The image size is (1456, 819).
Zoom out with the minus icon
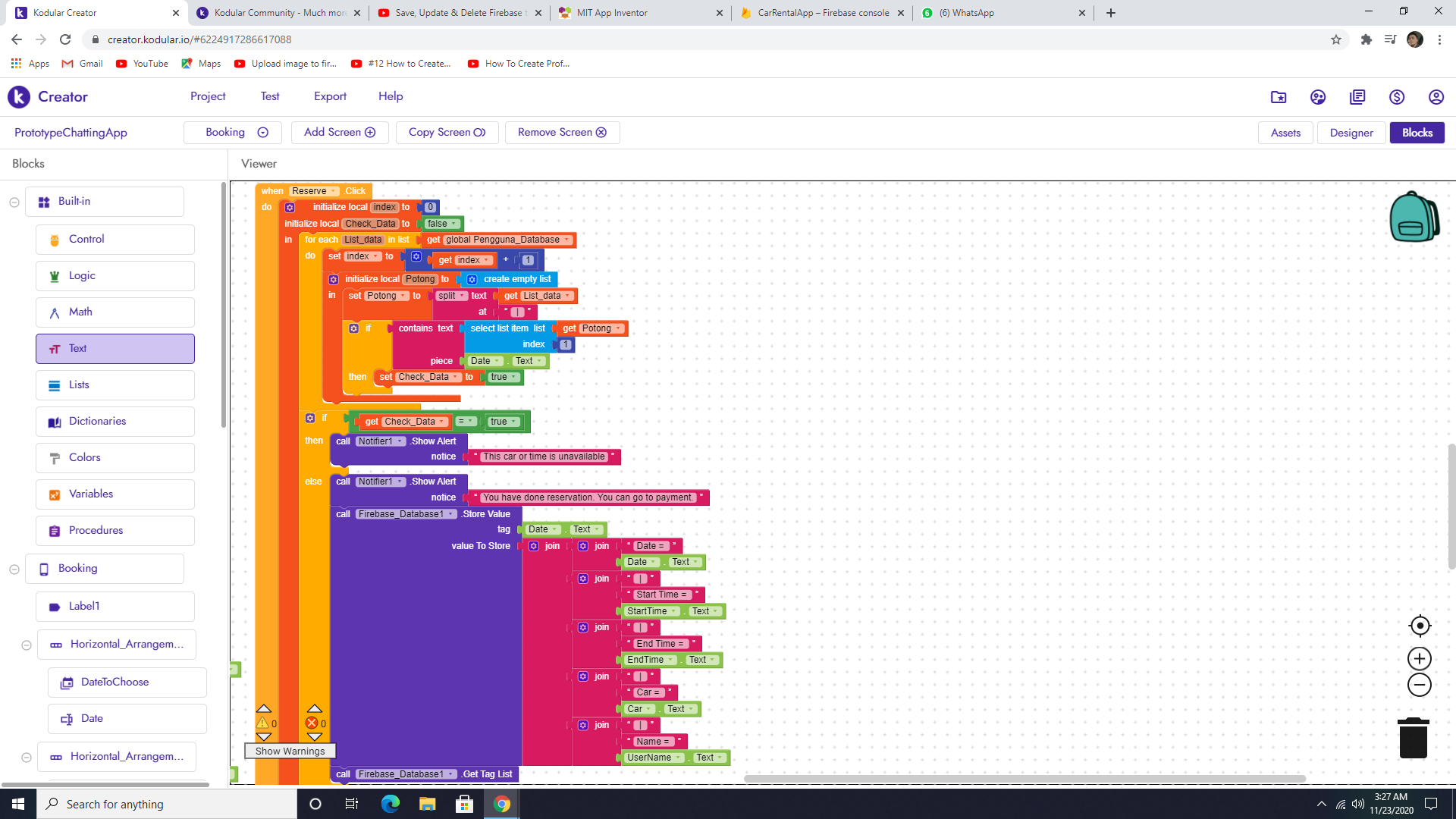(x=1420, y=685)
